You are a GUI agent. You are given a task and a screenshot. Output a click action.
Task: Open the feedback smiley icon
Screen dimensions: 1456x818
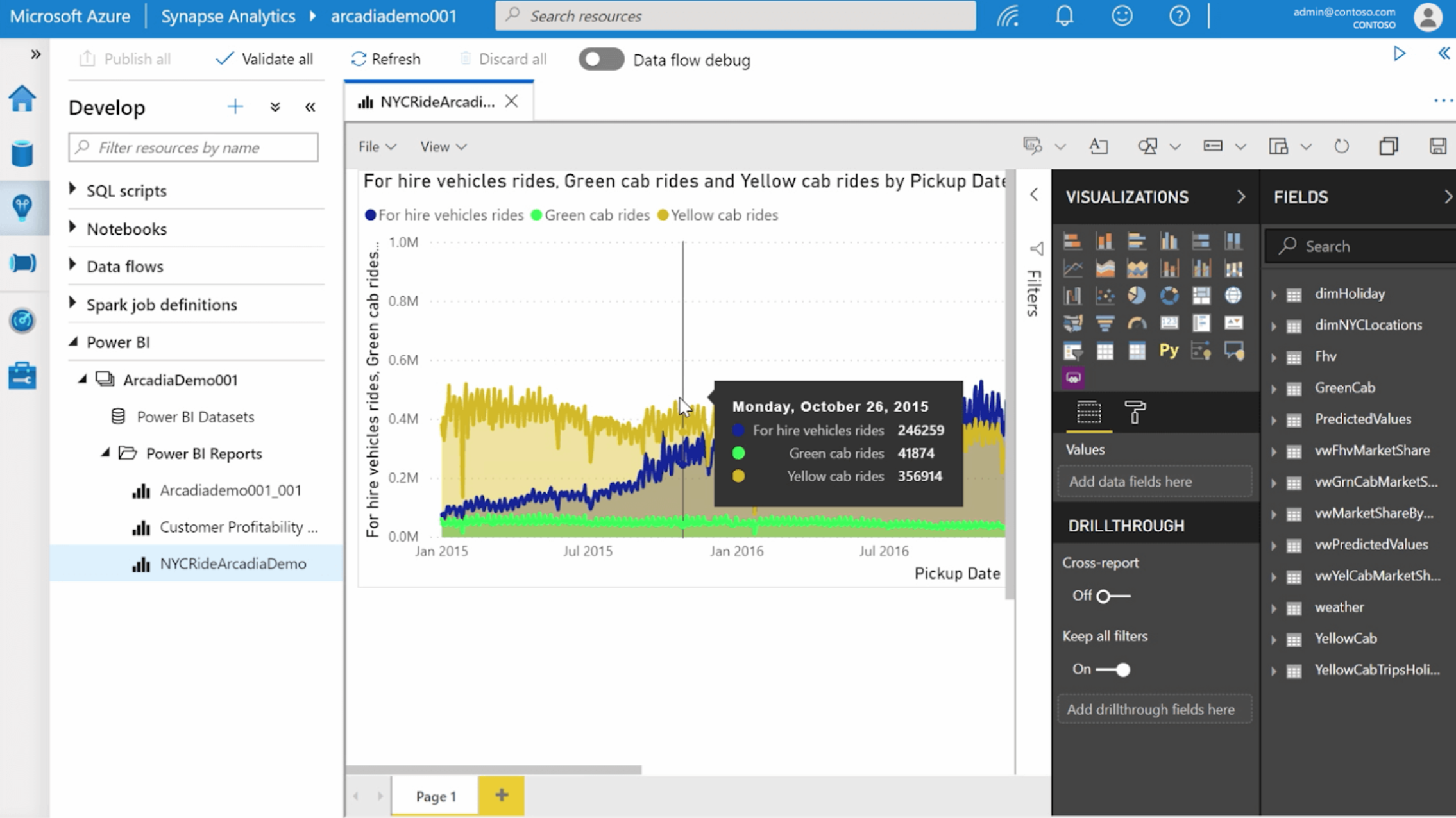1122,15
